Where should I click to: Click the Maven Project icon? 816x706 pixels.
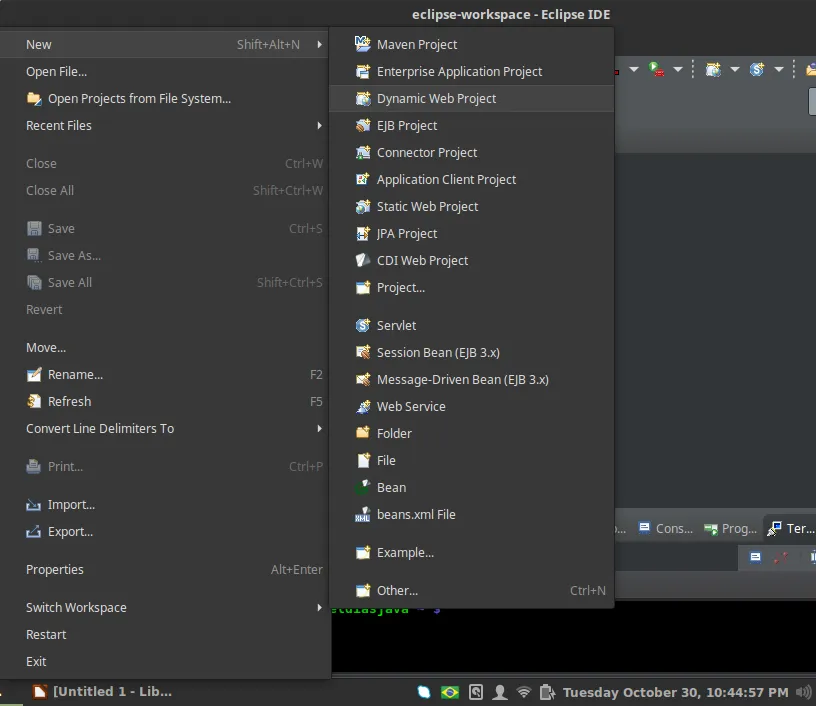(x=362, y=44)
